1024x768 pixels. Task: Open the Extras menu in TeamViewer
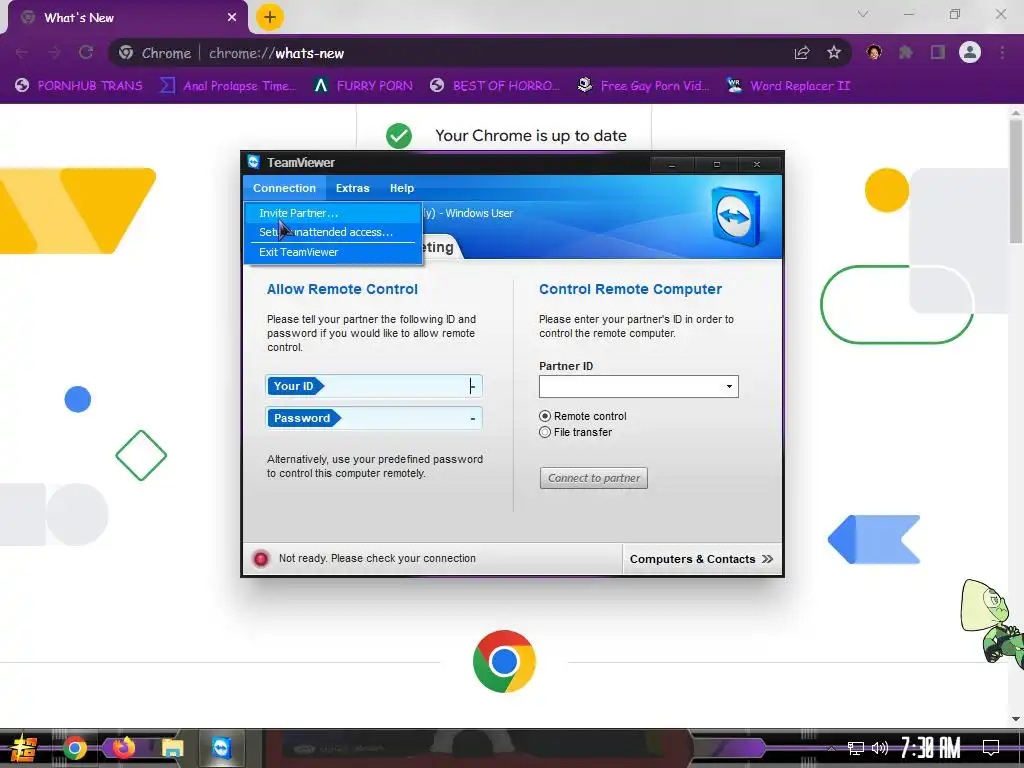353,188
